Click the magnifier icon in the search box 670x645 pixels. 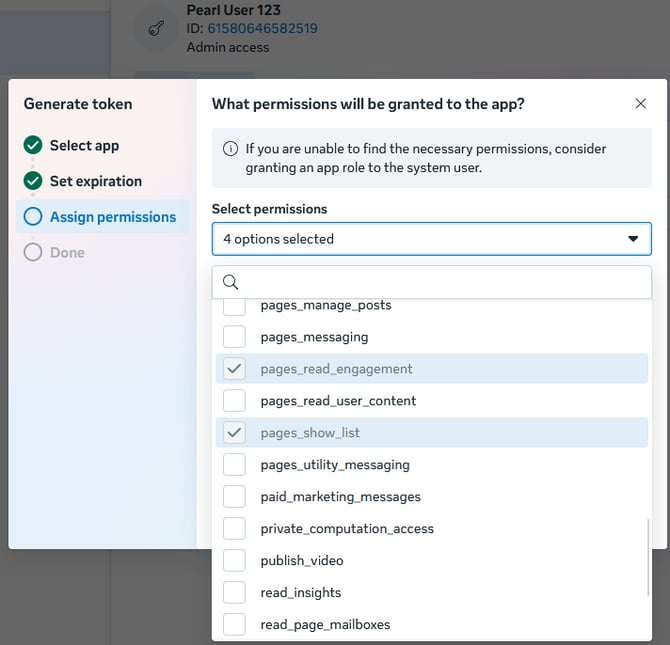(230, 282)
